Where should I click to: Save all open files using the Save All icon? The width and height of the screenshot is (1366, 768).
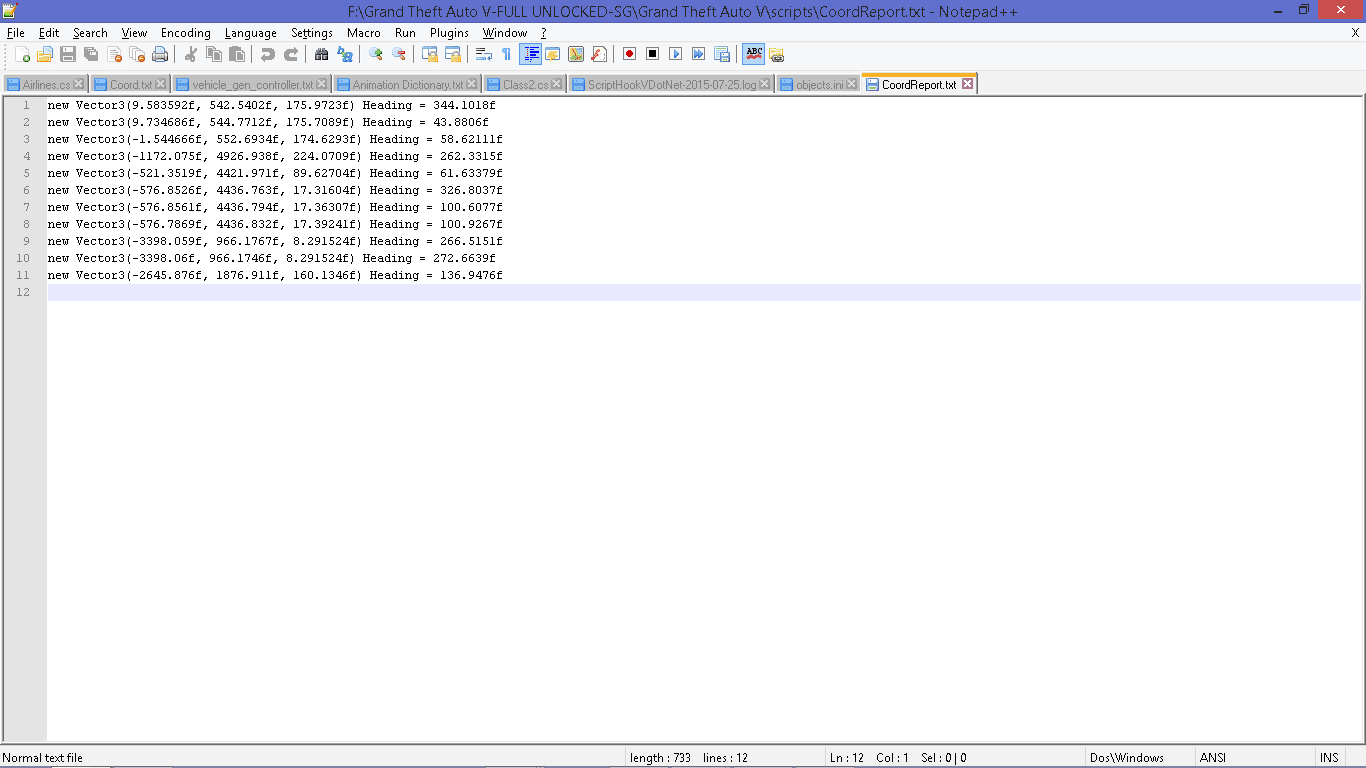pyautogui.click(x=91, y=54)
